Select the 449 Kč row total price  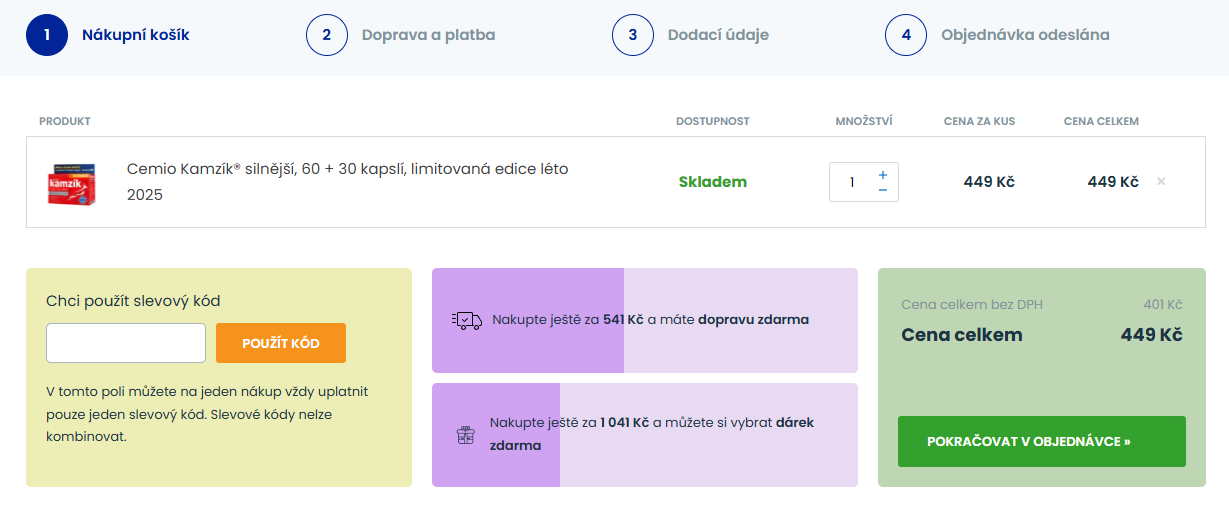pyautogui.click(x=1113, y=182)
